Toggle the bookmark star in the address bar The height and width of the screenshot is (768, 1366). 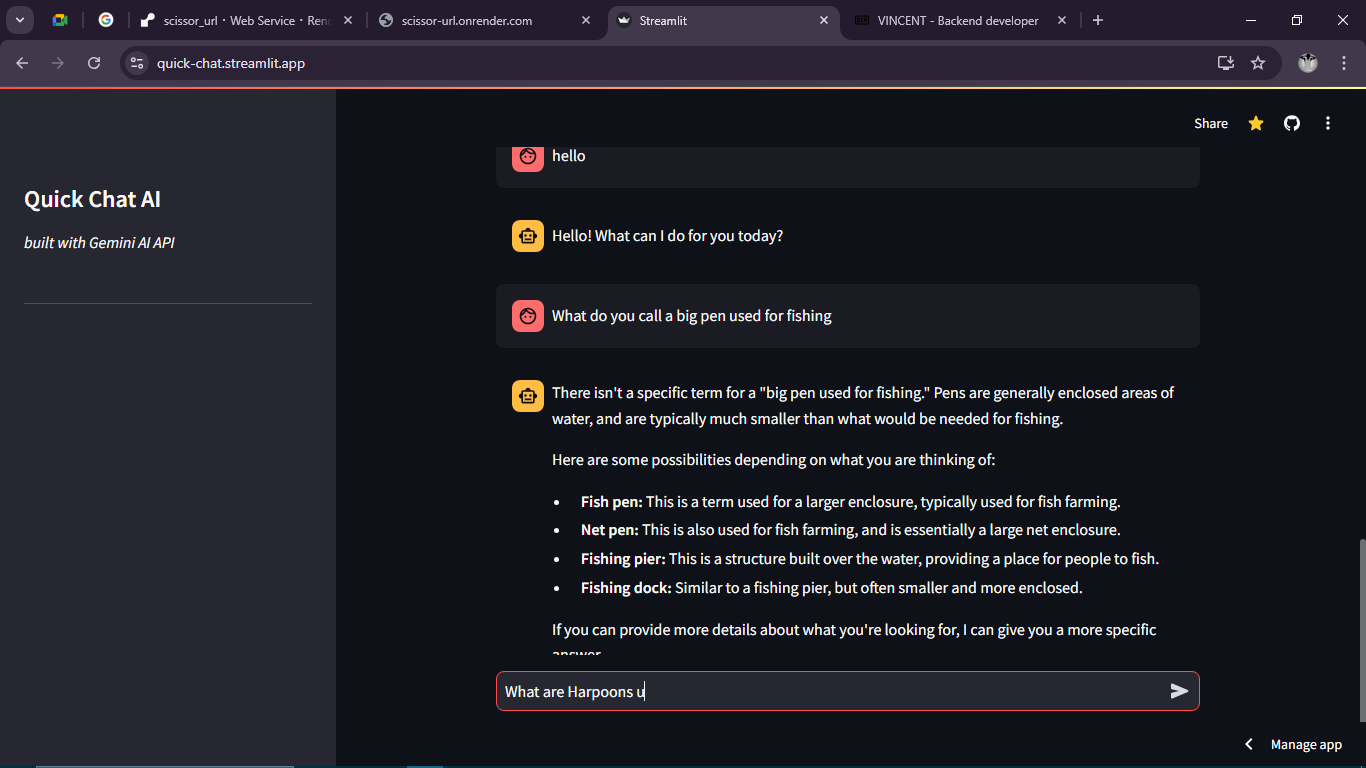pos(1258,62)
